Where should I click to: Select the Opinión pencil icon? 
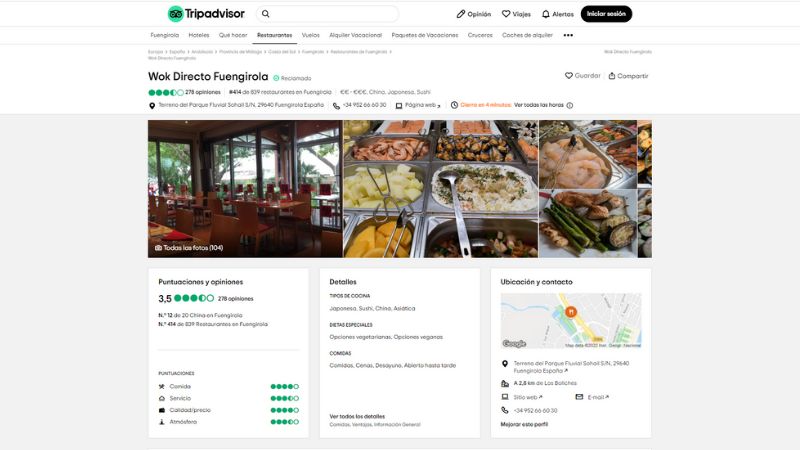[461, 14]
